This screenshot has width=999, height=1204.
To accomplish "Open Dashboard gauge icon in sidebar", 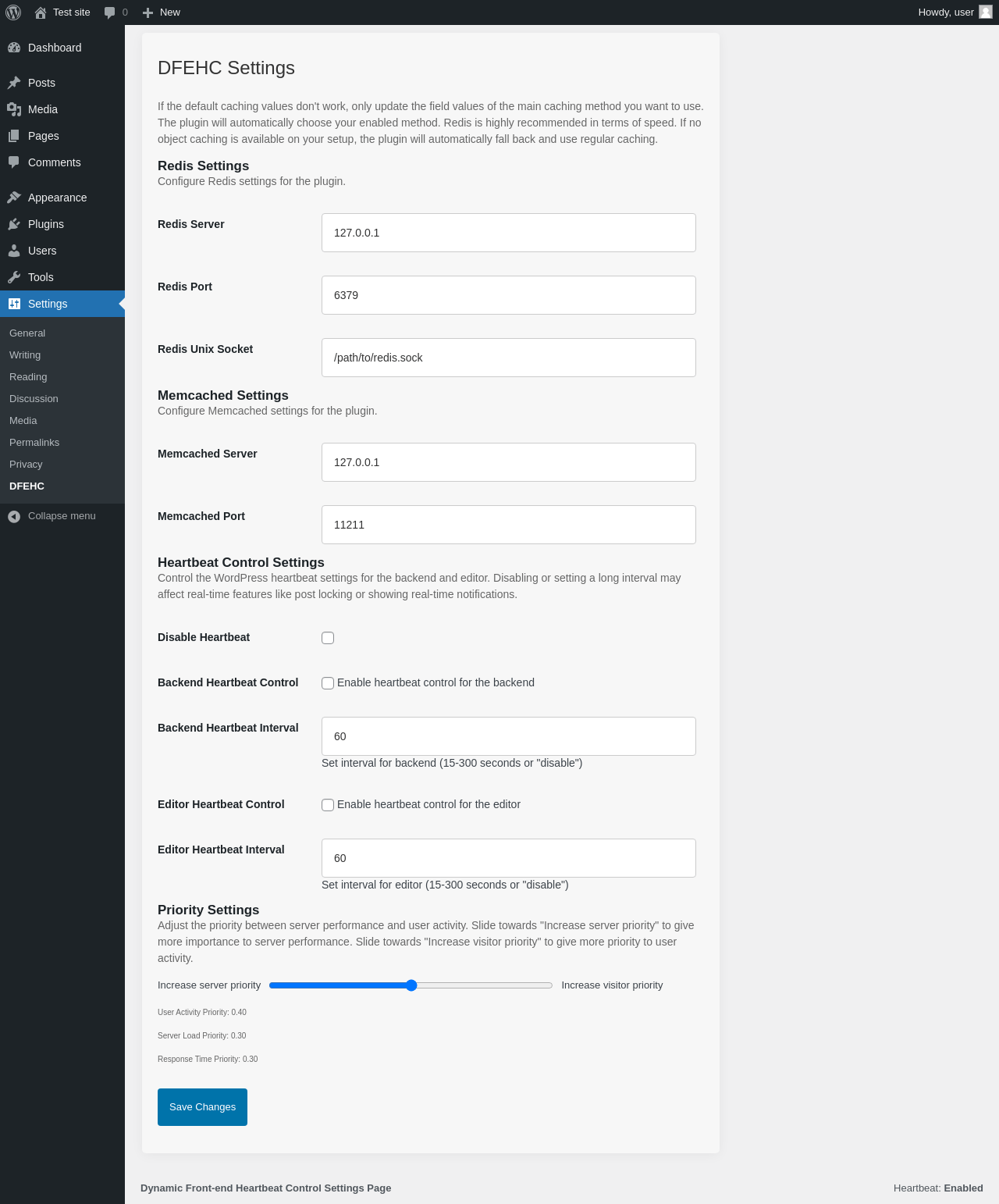I will pyautogui.click(x=14, y=48).
